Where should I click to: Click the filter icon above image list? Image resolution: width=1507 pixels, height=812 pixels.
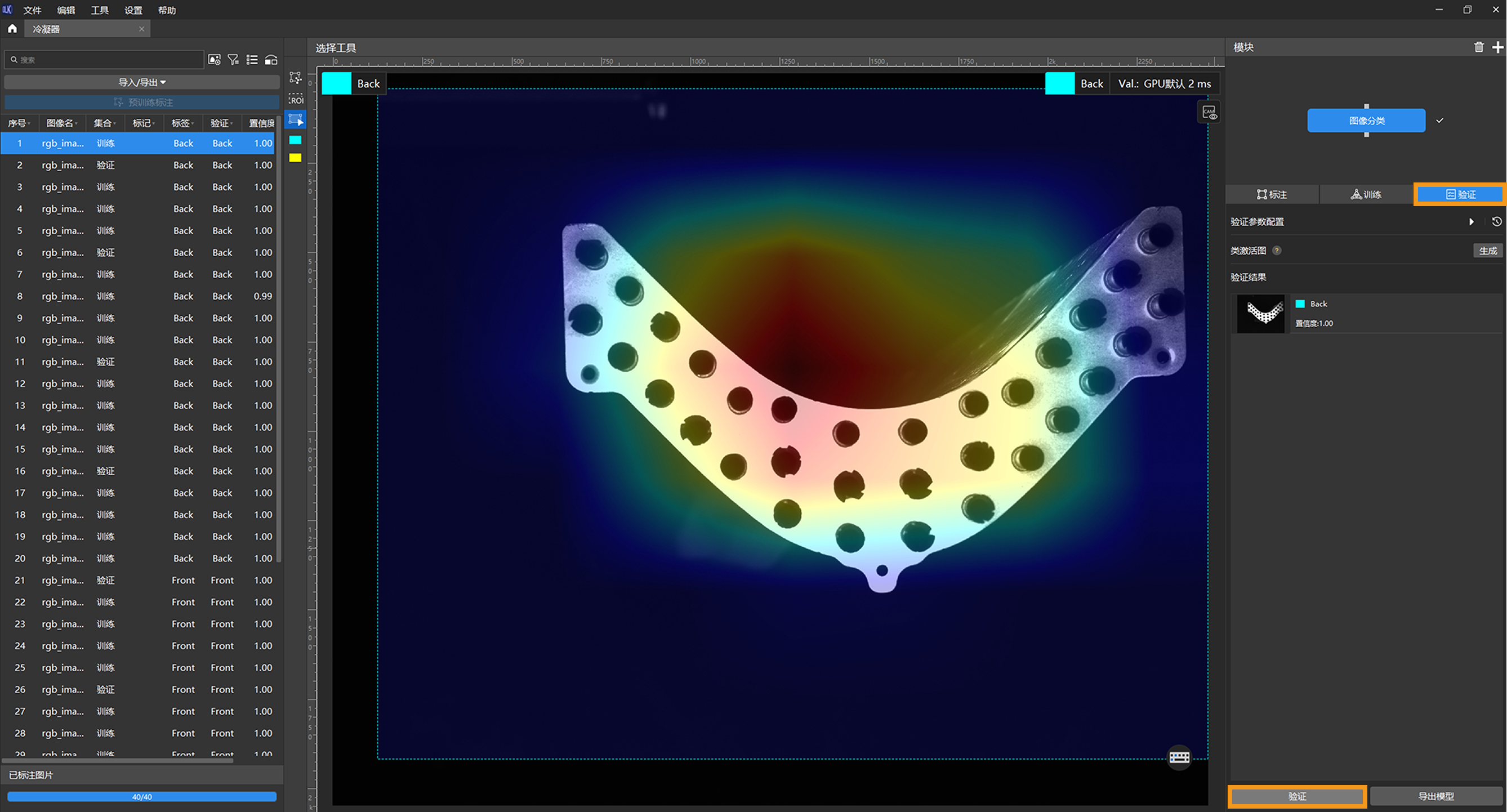(233, 60)
